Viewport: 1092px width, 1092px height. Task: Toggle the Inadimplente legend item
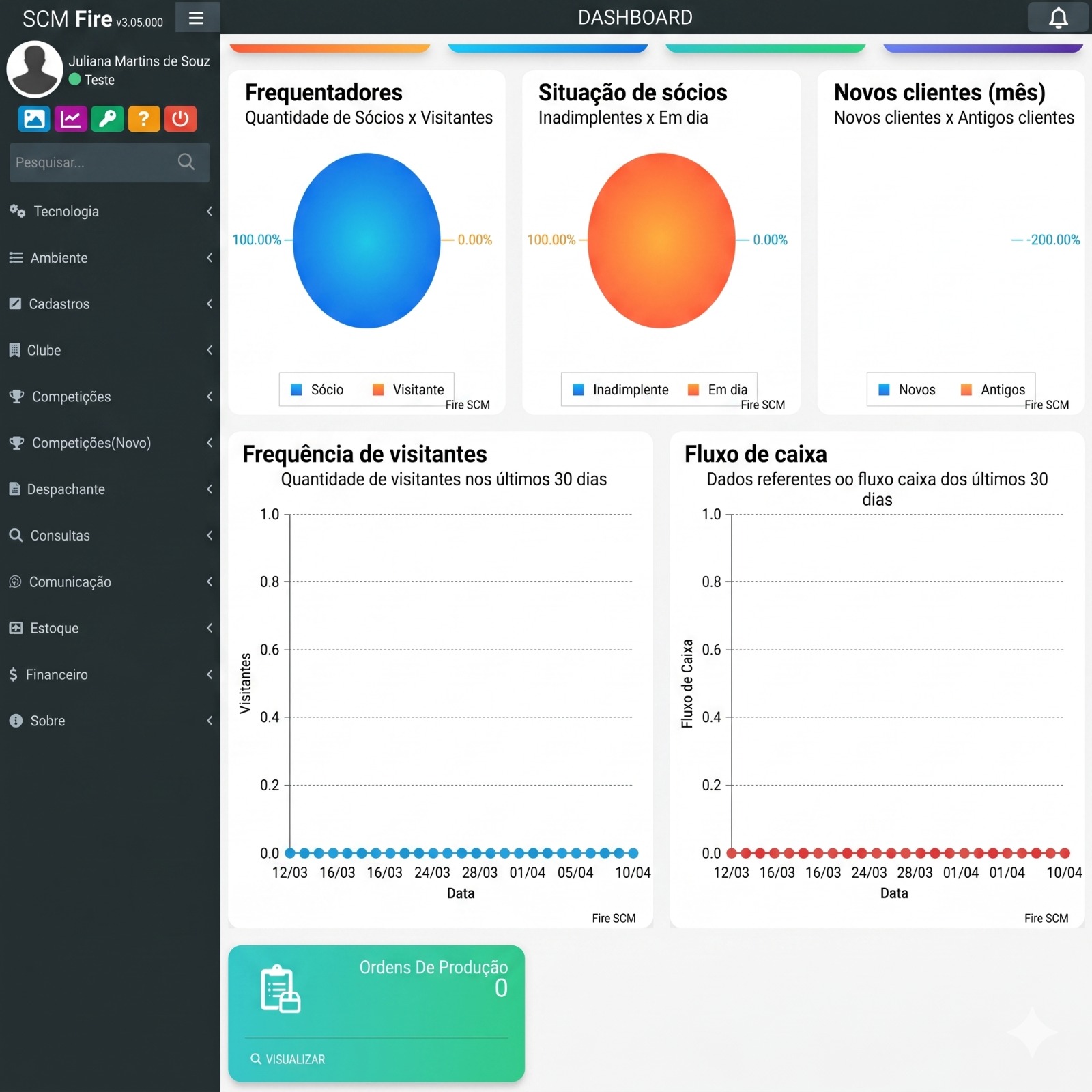621,390
